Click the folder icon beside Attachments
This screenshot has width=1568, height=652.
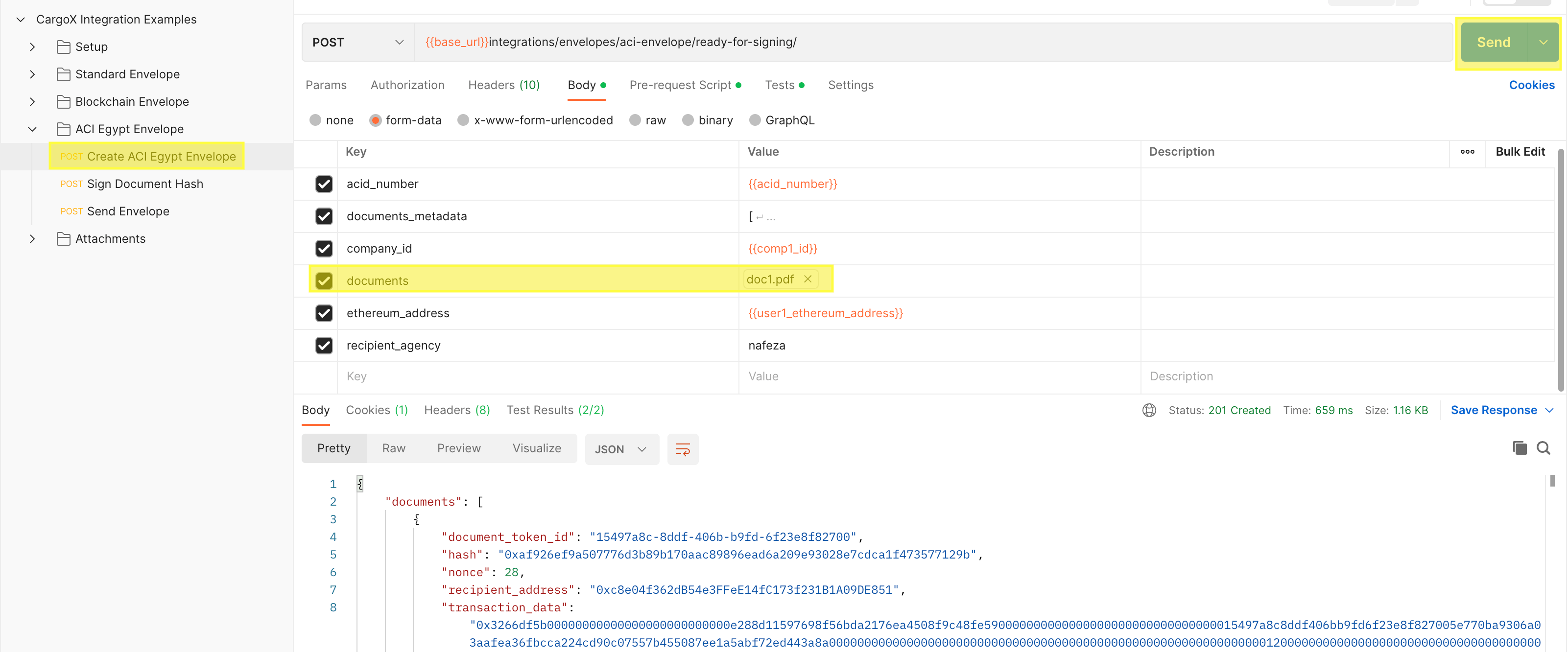63,238
